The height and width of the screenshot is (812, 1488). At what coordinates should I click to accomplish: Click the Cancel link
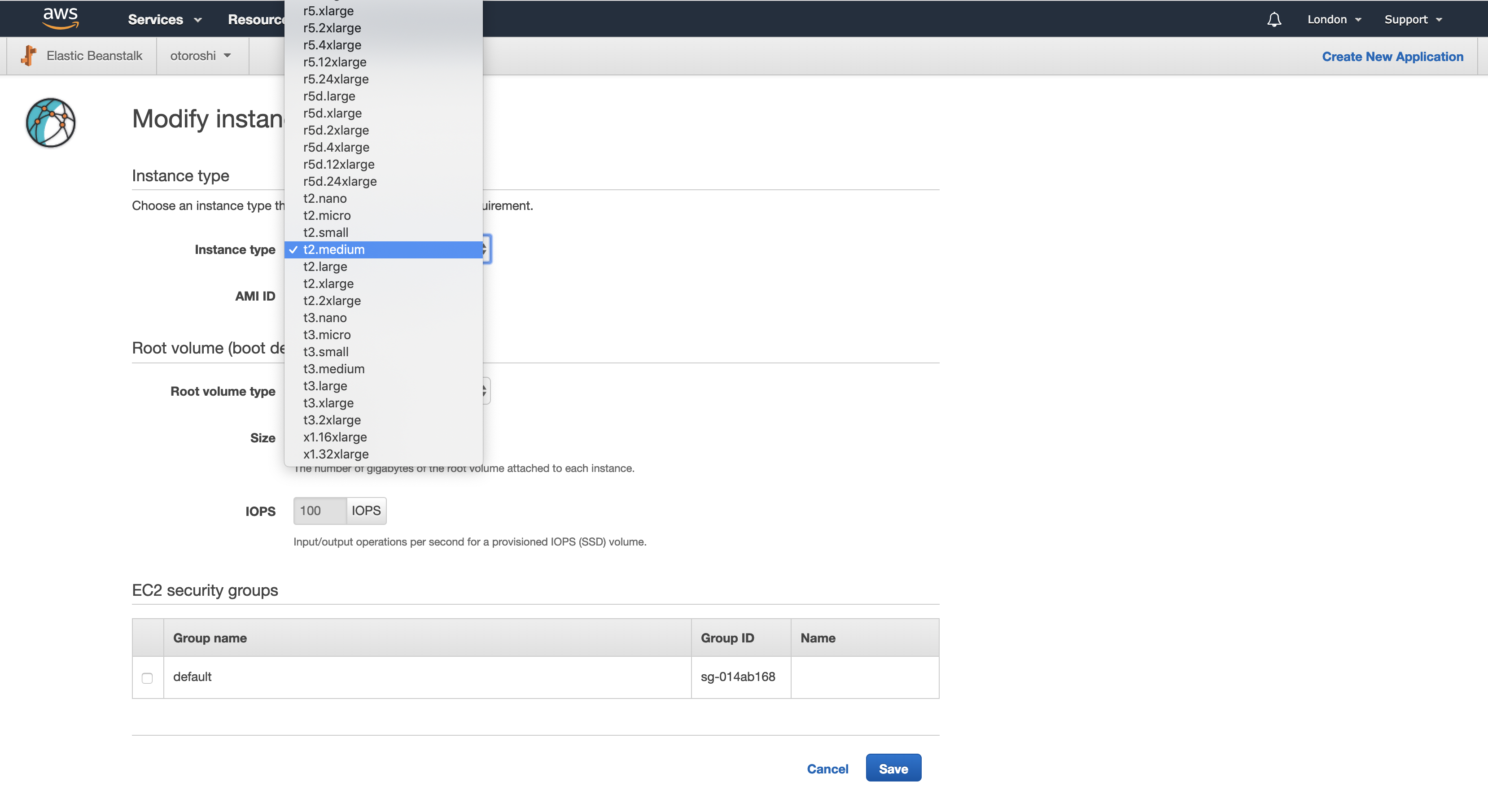click(x=827, y=768)
